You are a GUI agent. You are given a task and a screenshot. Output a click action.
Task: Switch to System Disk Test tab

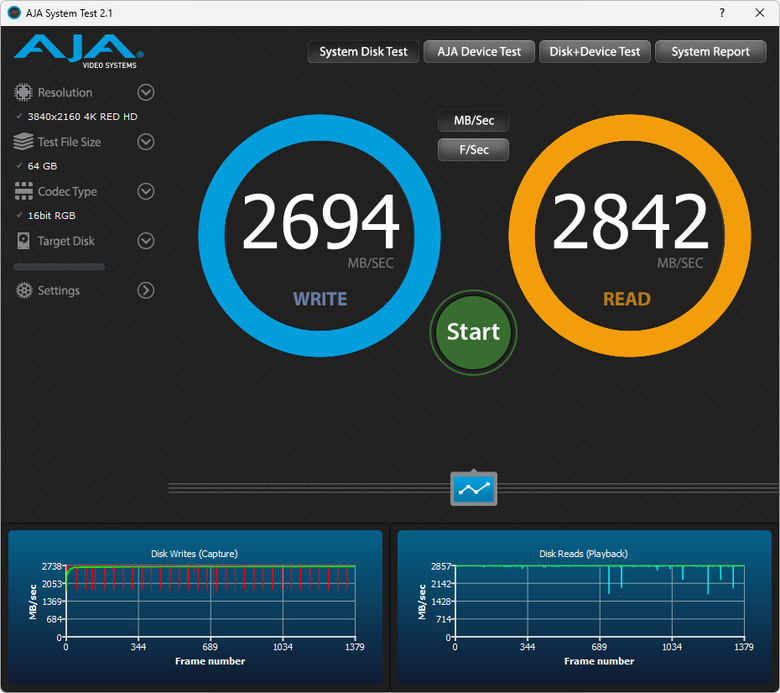[363, 52]
